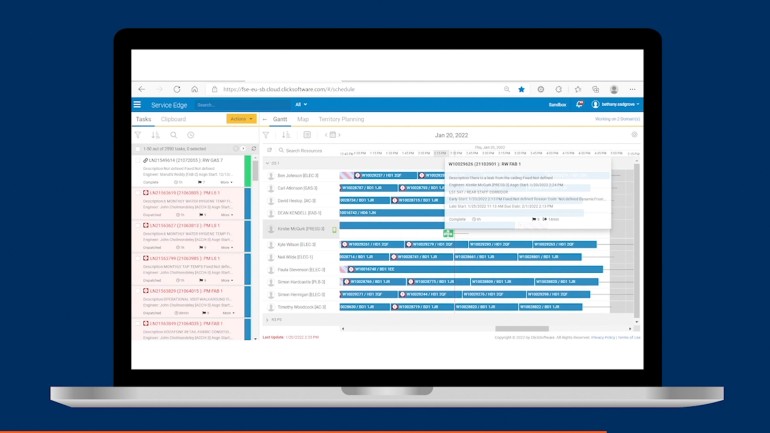Click the green mobile icon on Kirstie McGurk row

click(x=334, y=229)
